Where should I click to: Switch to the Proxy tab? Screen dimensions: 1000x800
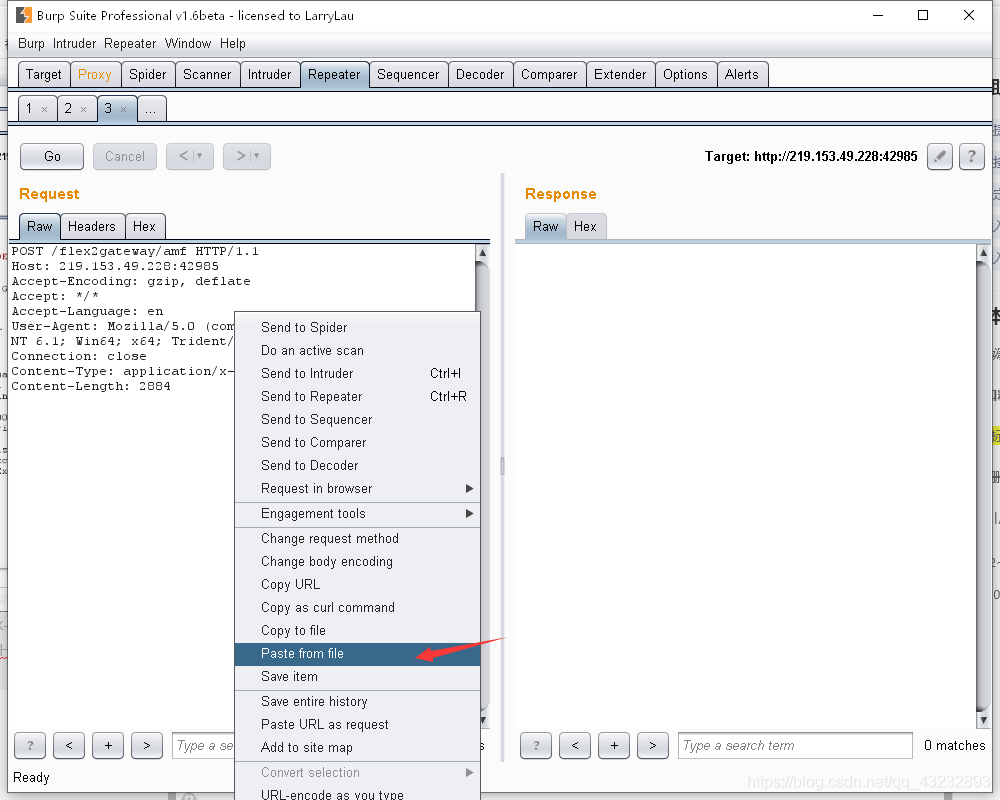[x=94, y=75]
